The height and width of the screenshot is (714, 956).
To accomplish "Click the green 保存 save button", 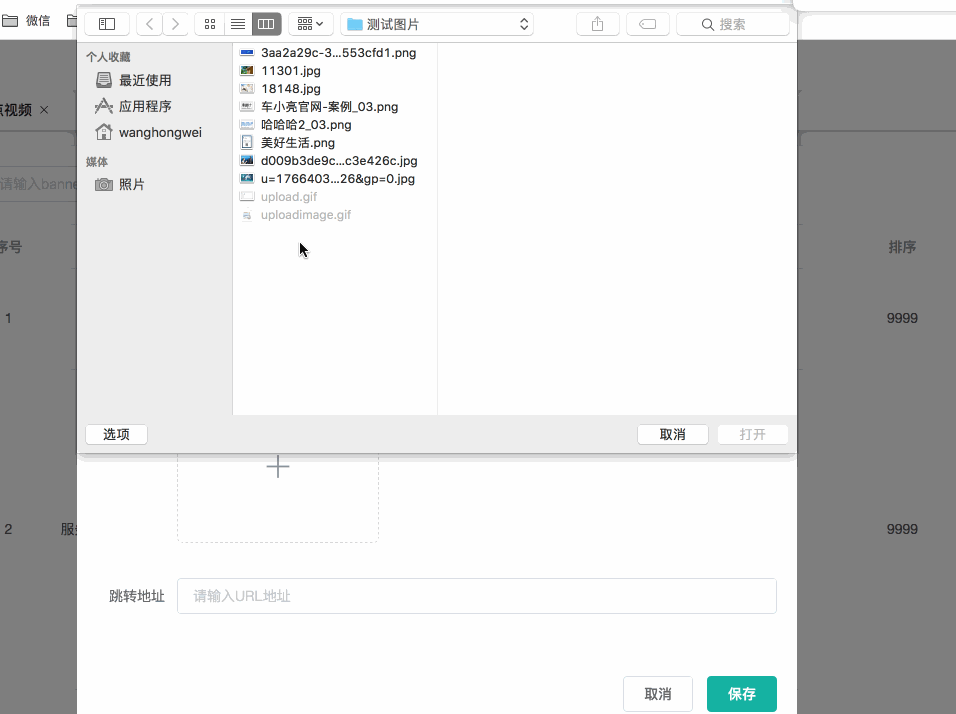I will [742, 694].
